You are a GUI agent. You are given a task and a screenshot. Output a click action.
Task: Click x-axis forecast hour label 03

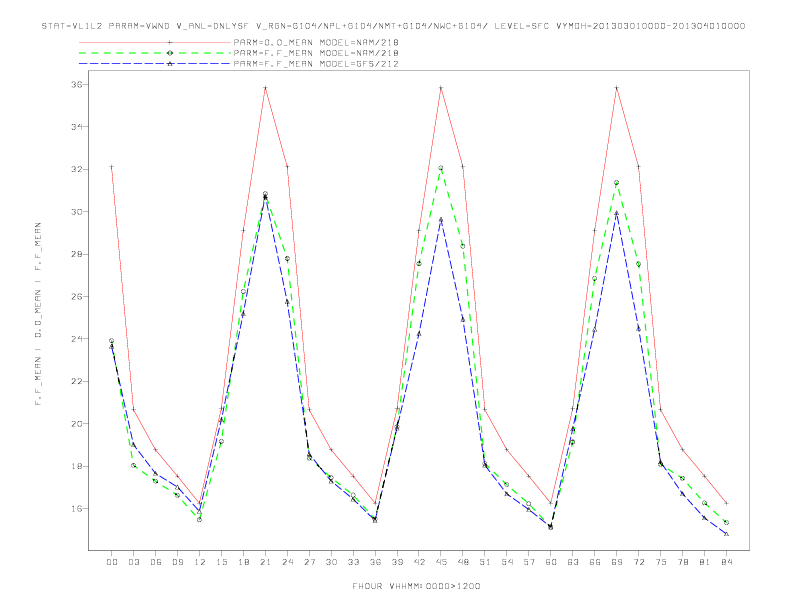pos(133,562)
